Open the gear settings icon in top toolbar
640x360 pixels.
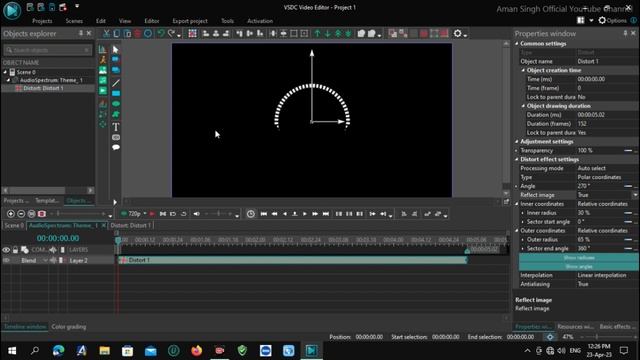(458, 33)
